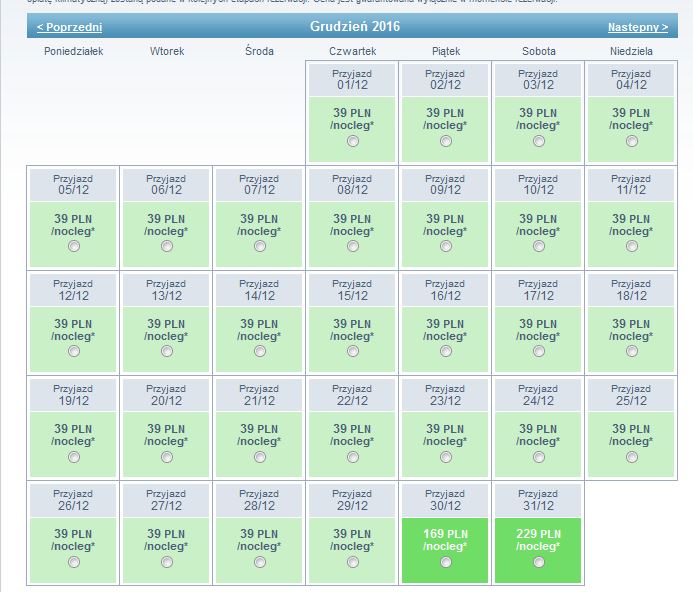Select arrival radio button for 11/12
The width and height of the screenshot is (693, 592).
632,246
